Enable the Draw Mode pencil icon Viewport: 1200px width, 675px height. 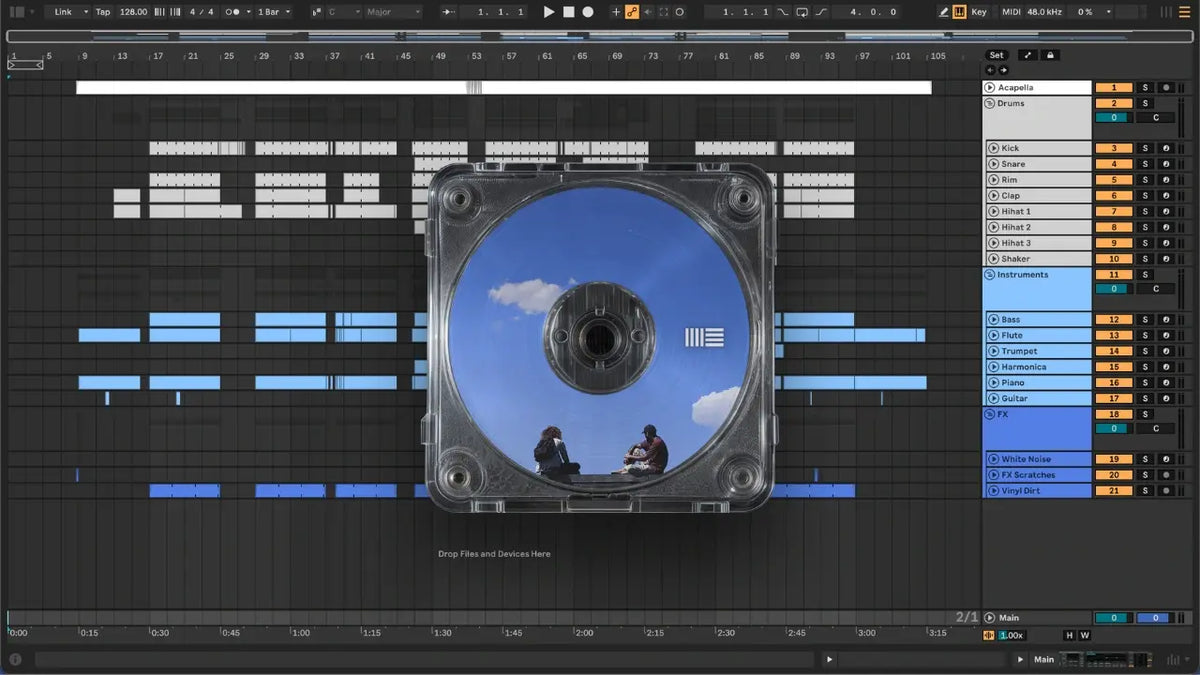point(944,12)
